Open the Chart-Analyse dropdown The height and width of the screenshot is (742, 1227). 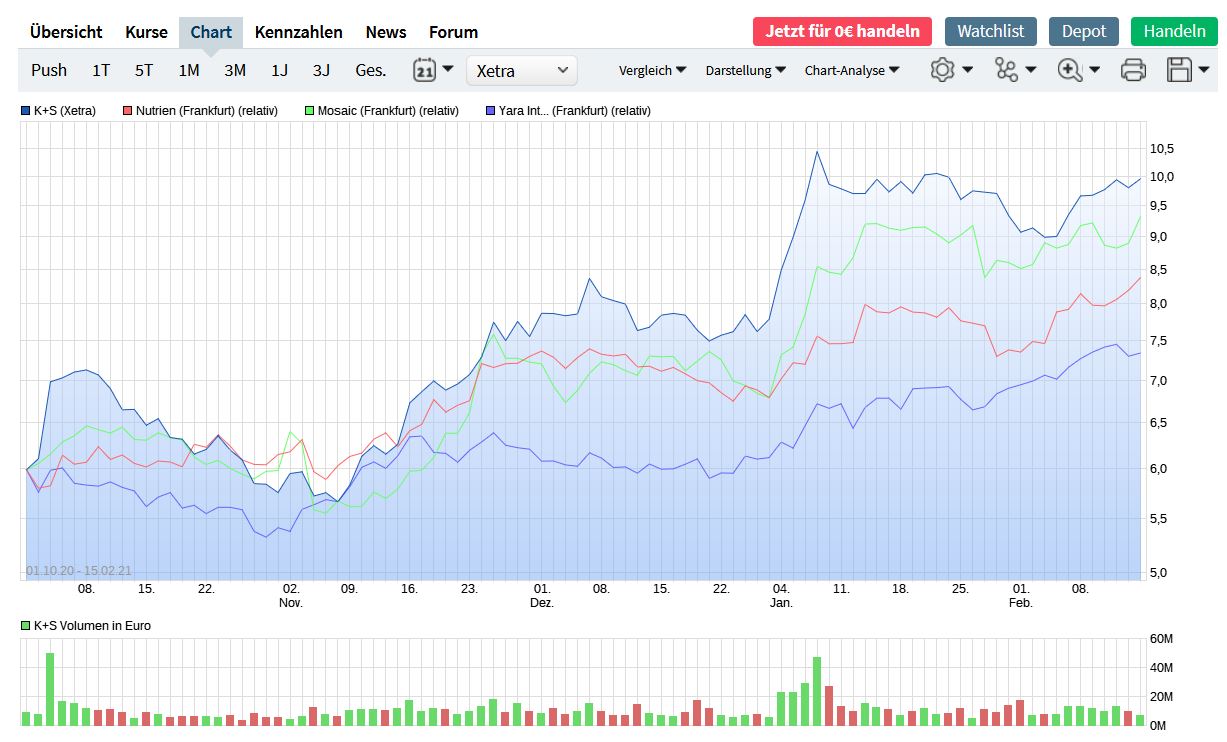[x=852, y=70]
